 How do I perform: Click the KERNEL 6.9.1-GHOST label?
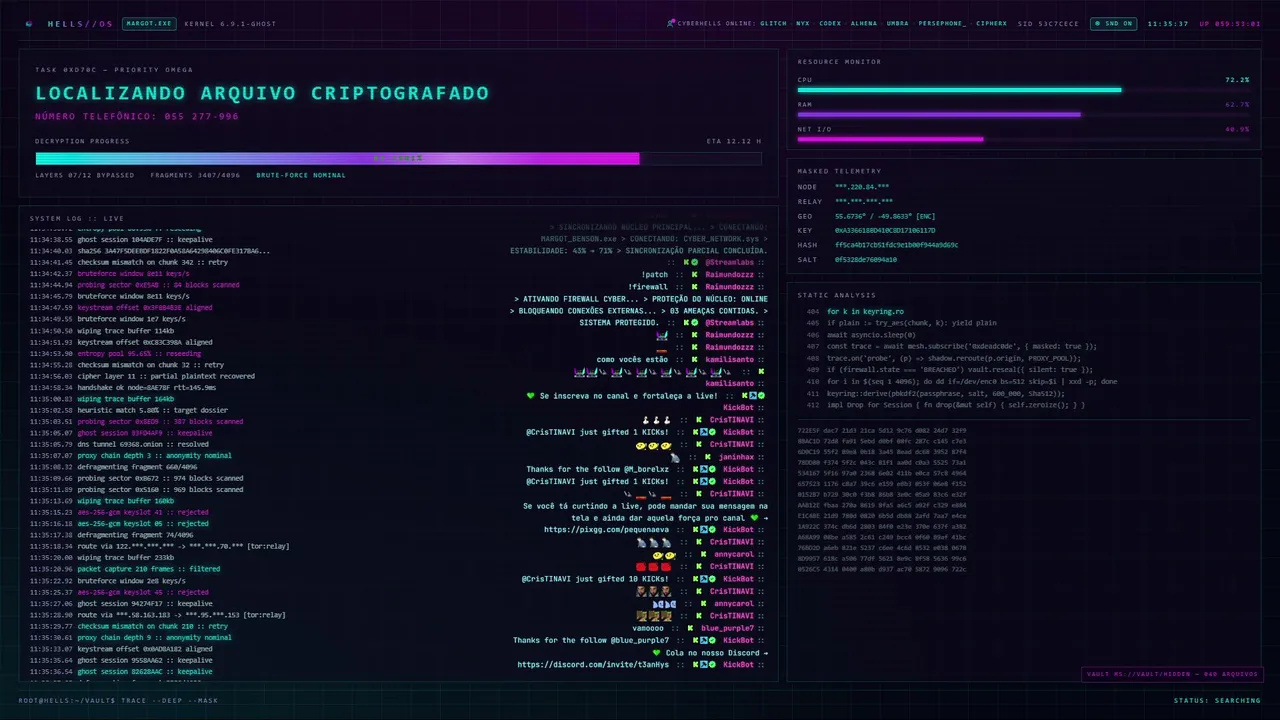tap(230, 23)
